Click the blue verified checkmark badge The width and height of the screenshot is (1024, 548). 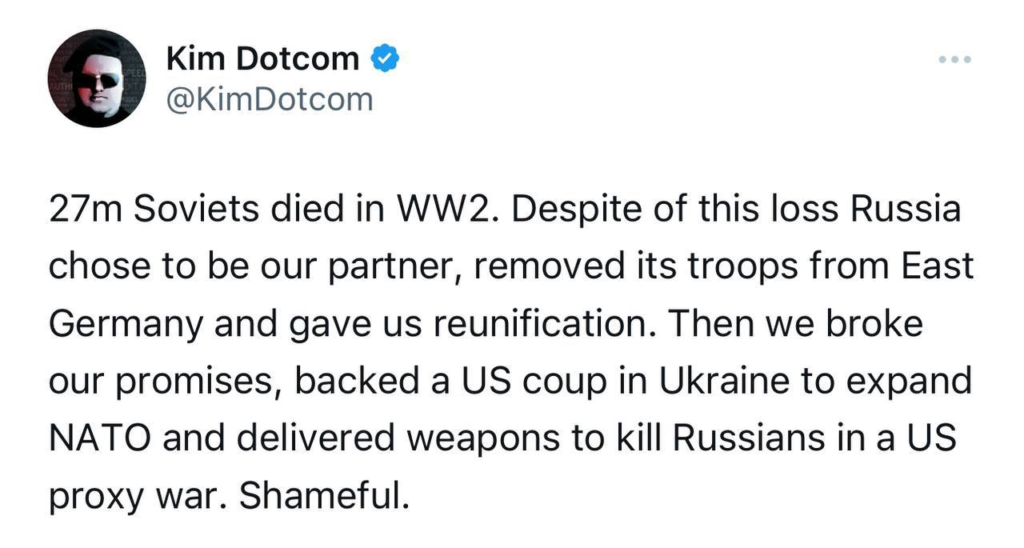click(x=385, y=59)
